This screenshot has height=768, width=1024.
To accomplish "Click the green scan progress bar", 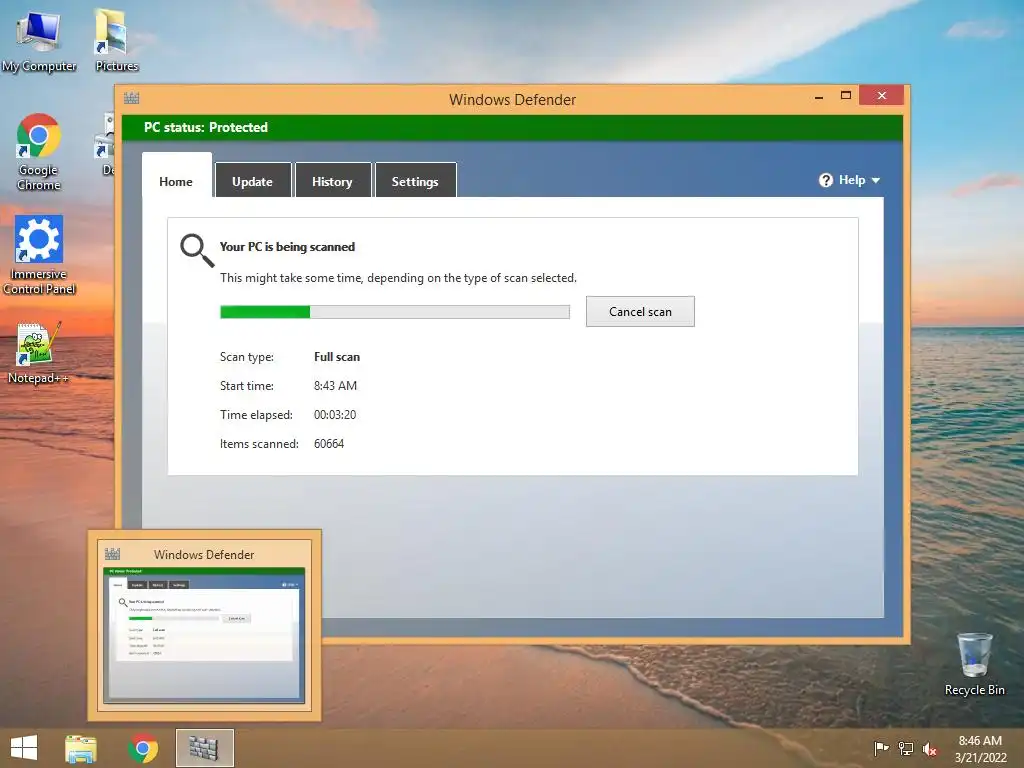I will point(394,312).
